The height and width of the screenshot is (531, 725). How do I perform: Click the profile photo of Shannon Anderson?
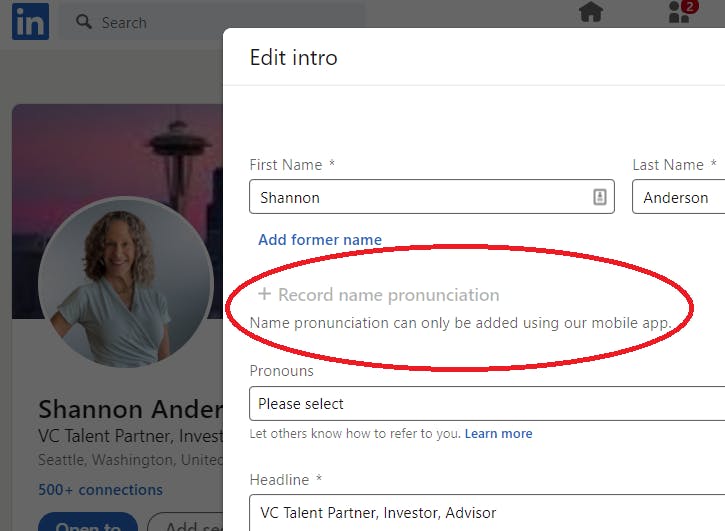point(126,282)
